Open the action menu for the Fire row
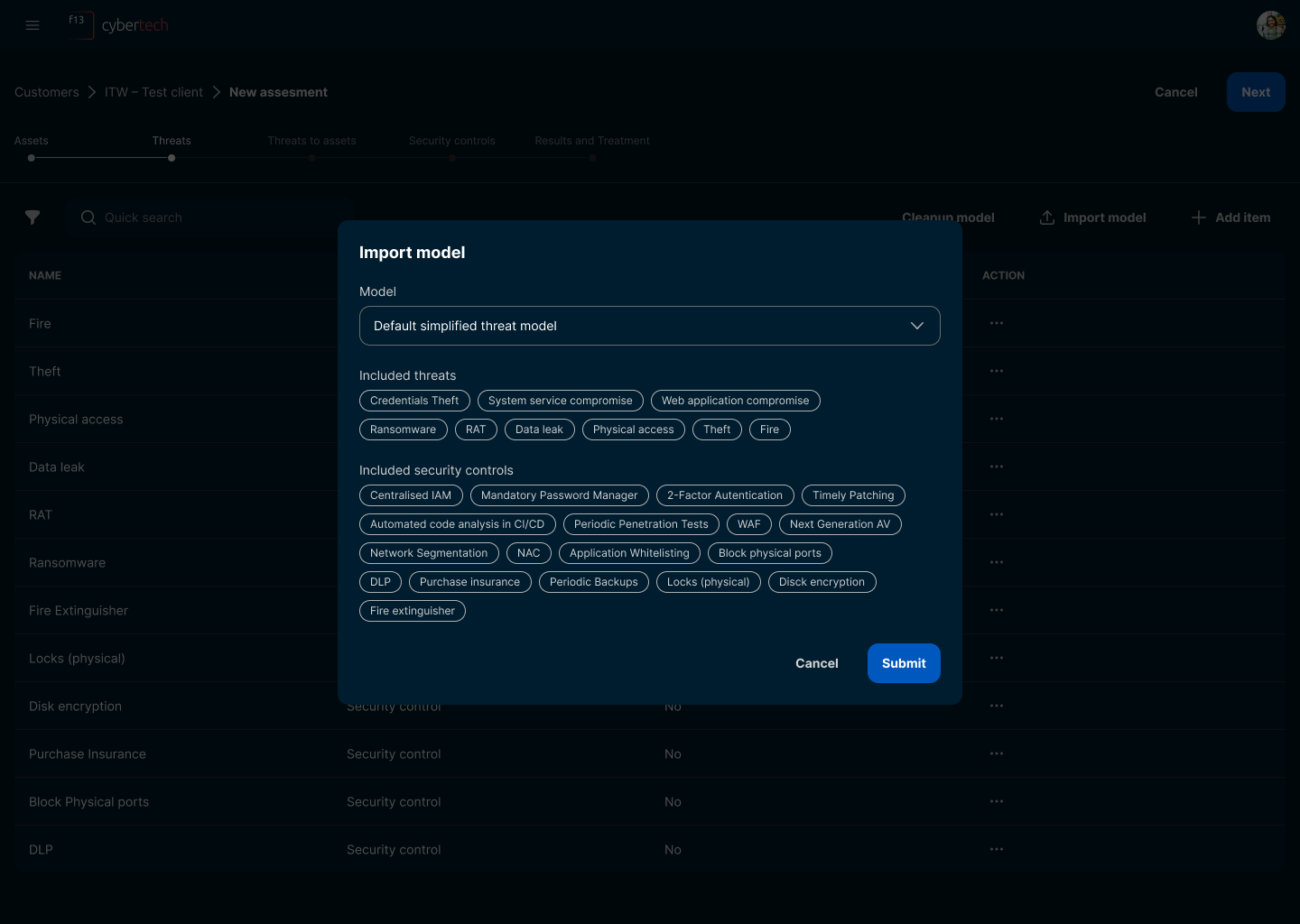1300x924 pixels. click(x=996, y=323)
